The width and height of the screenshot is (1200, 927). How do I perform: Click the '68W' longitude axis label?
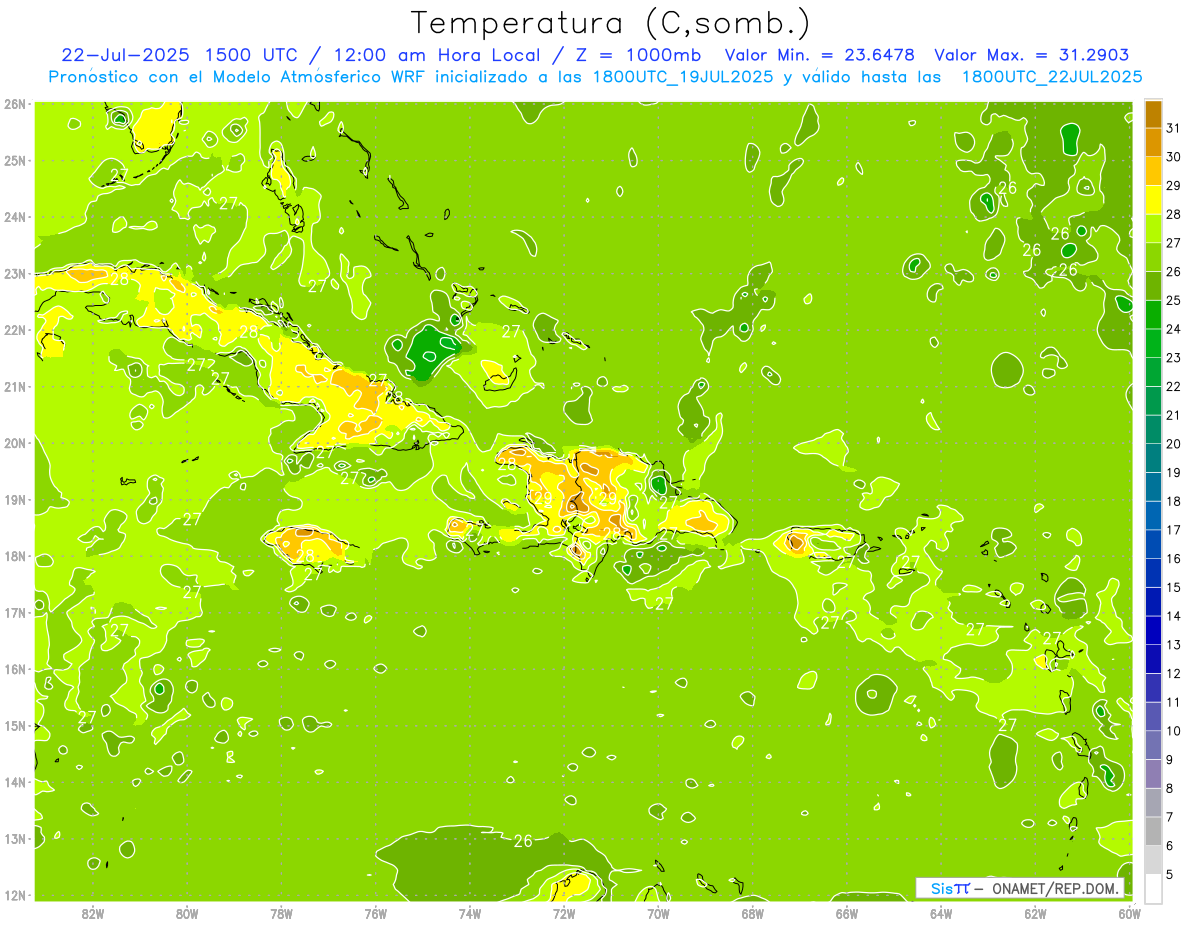click(x=752, y=913)
